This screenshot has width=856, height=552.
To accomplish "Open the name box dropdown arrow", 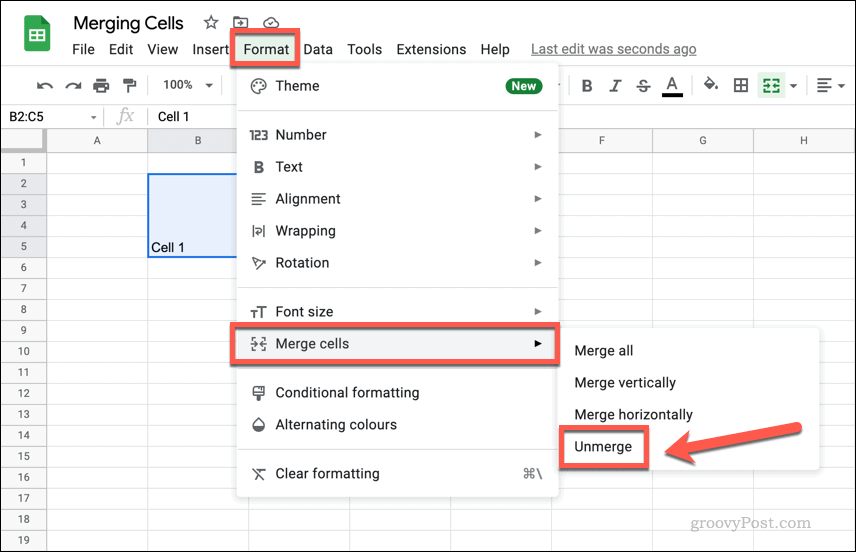I will click(x=93, y=117).
